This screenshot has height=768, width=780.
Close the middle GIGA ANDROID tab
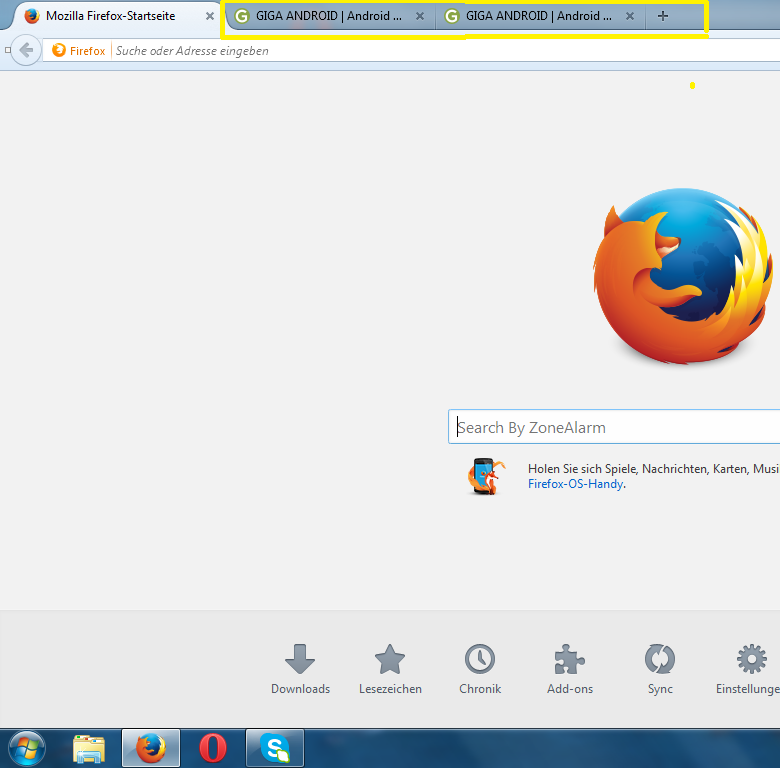pos(420,16)
